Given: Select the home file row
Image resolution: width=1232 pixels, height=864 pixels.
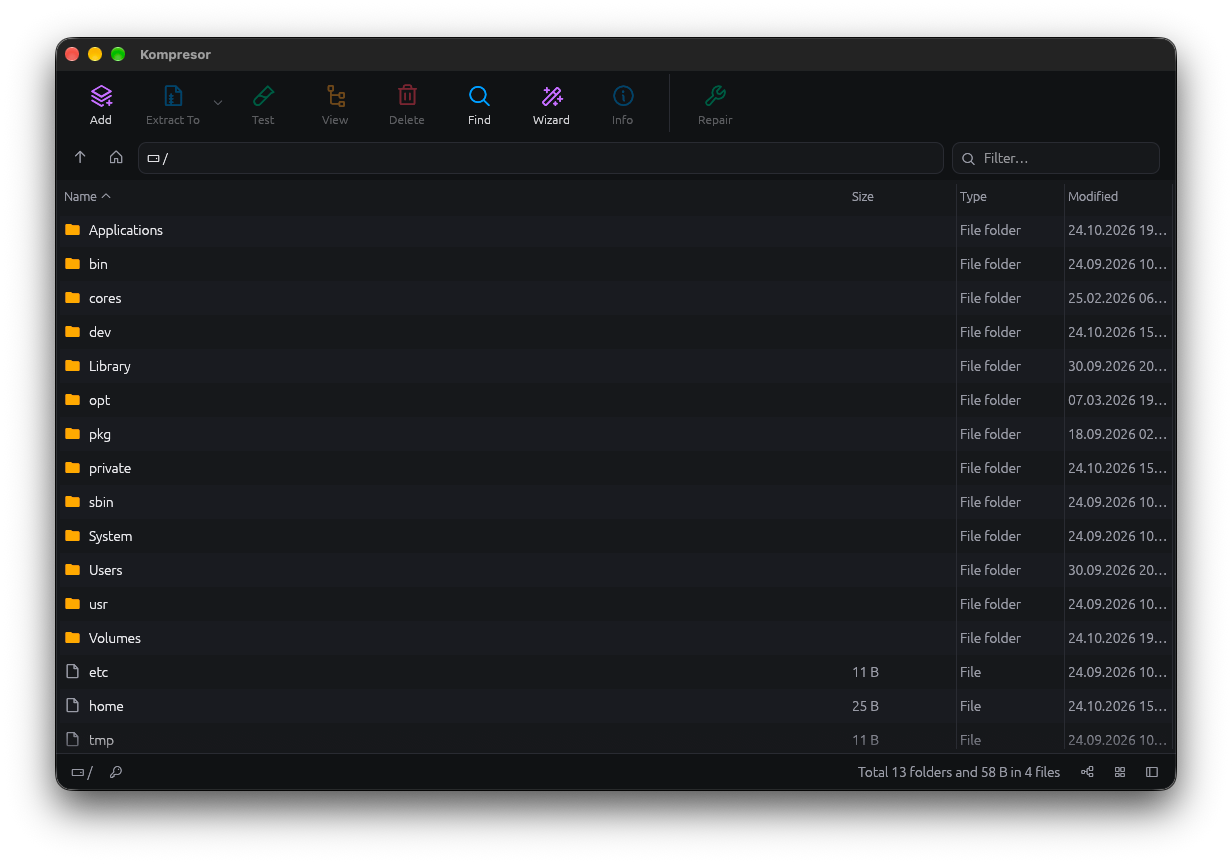Looking at the screenshot, I should [x=614, y=706].
